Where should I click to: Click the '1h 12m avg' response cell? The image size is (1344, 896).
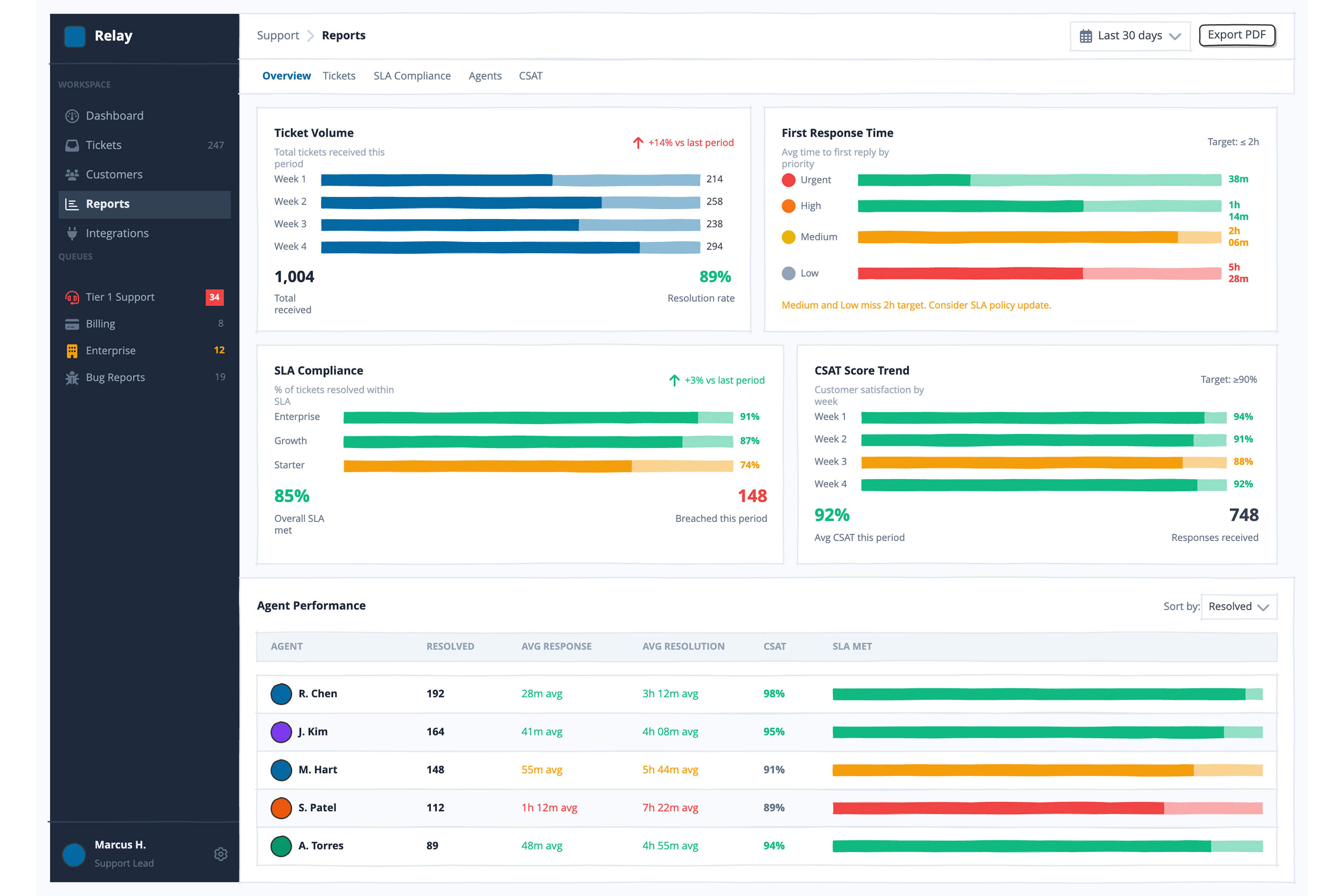click(549, 808)
